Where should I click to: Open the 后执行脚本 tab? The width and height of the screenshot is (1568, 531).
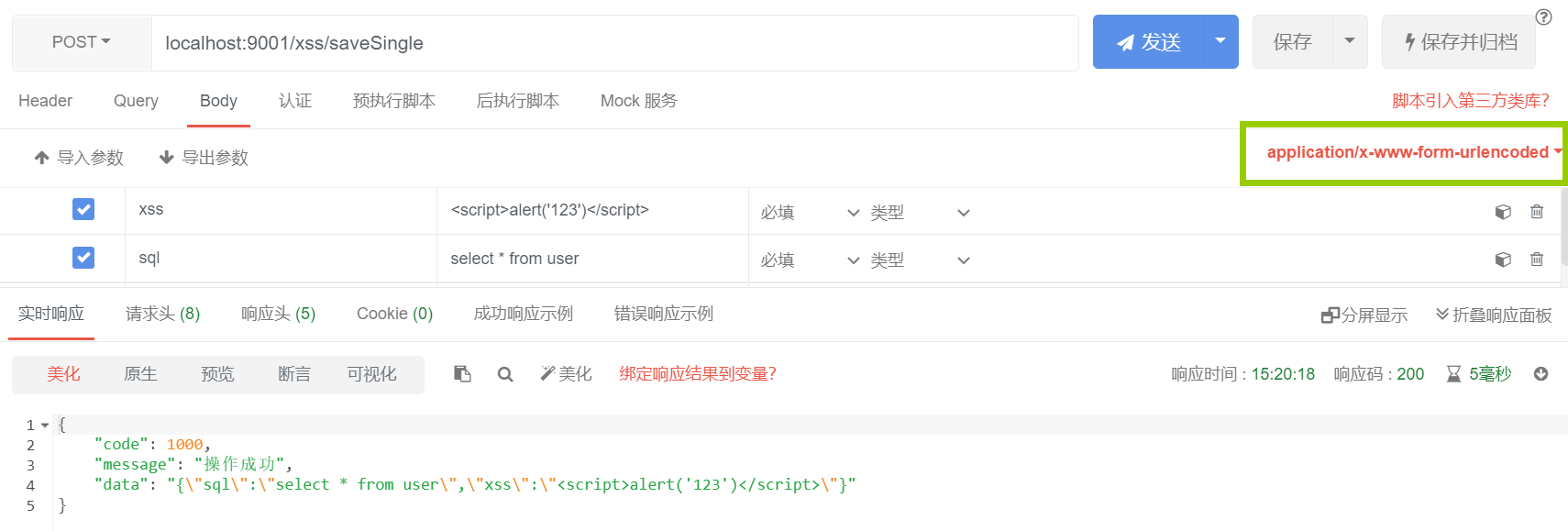click(518, 101)
